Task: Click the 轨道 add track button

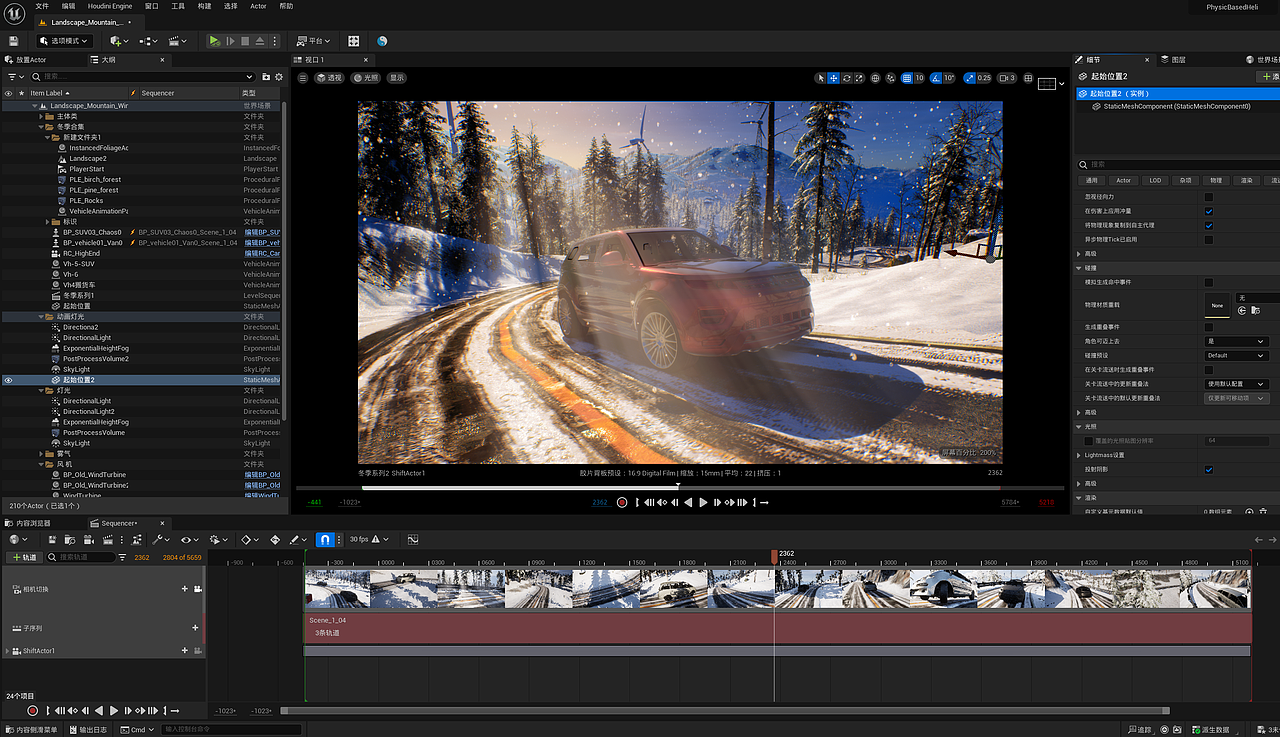Action: (x=24, y=557)
